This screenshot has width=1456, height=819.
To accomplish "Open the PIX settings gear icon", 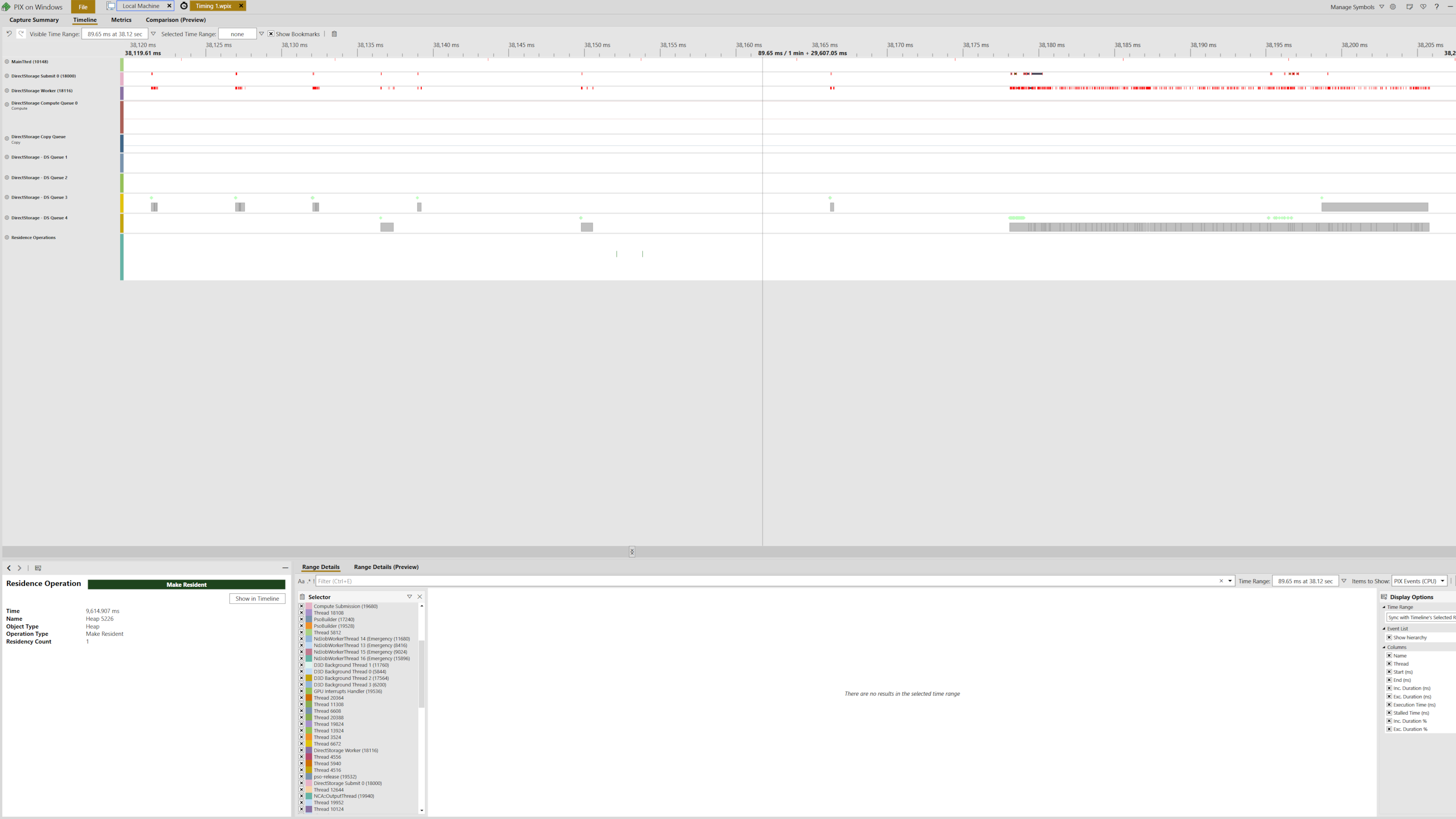I will 1393,7.
